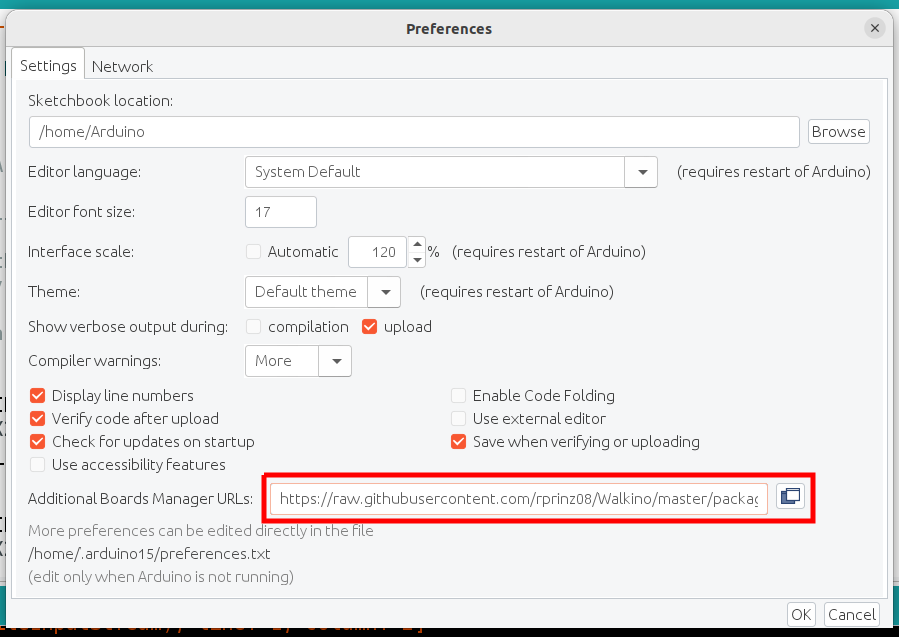This screenshot has width=899, height=637.
Task: Disable verbose output during upload
Action: [x=369, y=327]
